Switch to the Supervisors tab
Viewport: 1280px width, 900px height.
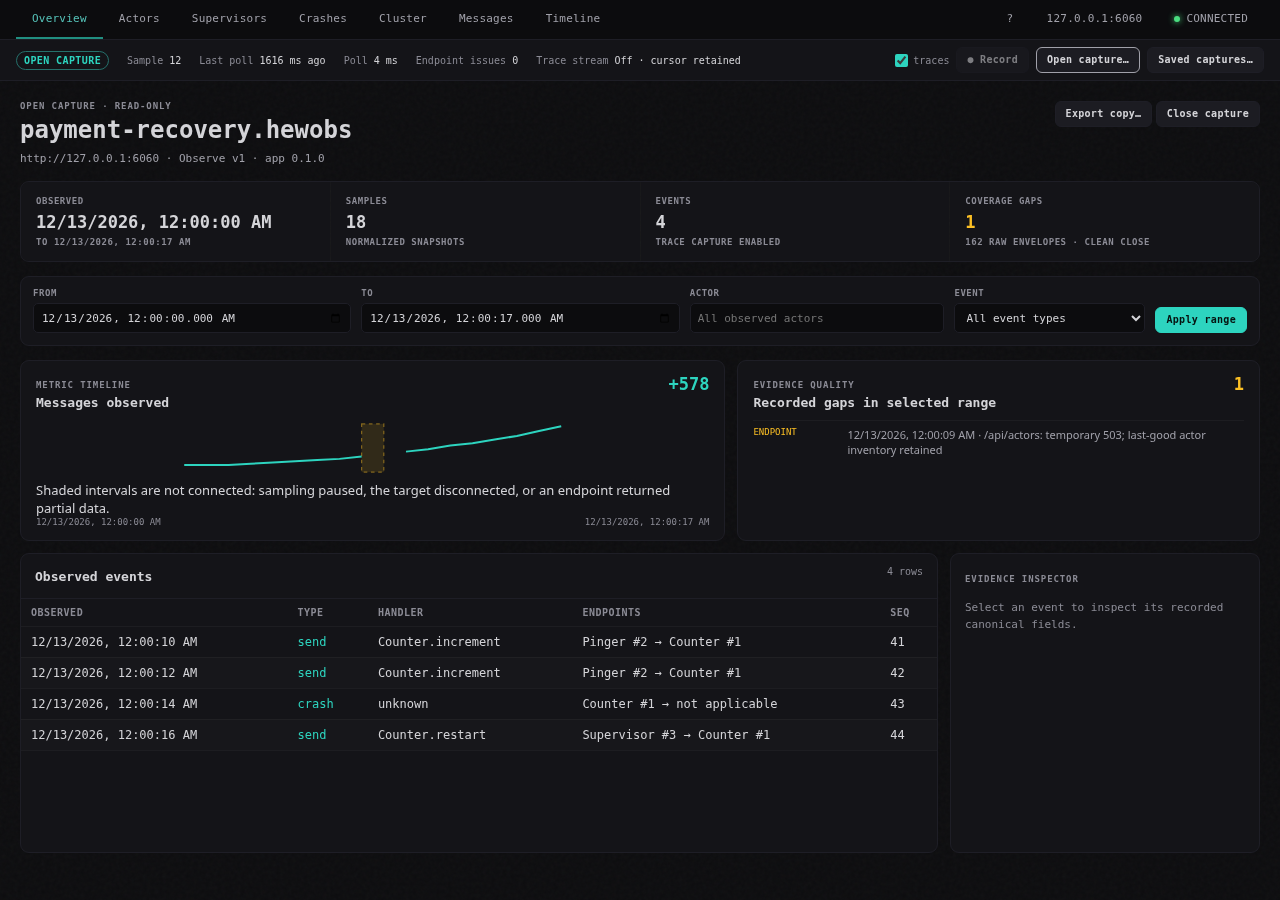pos(229,18)
